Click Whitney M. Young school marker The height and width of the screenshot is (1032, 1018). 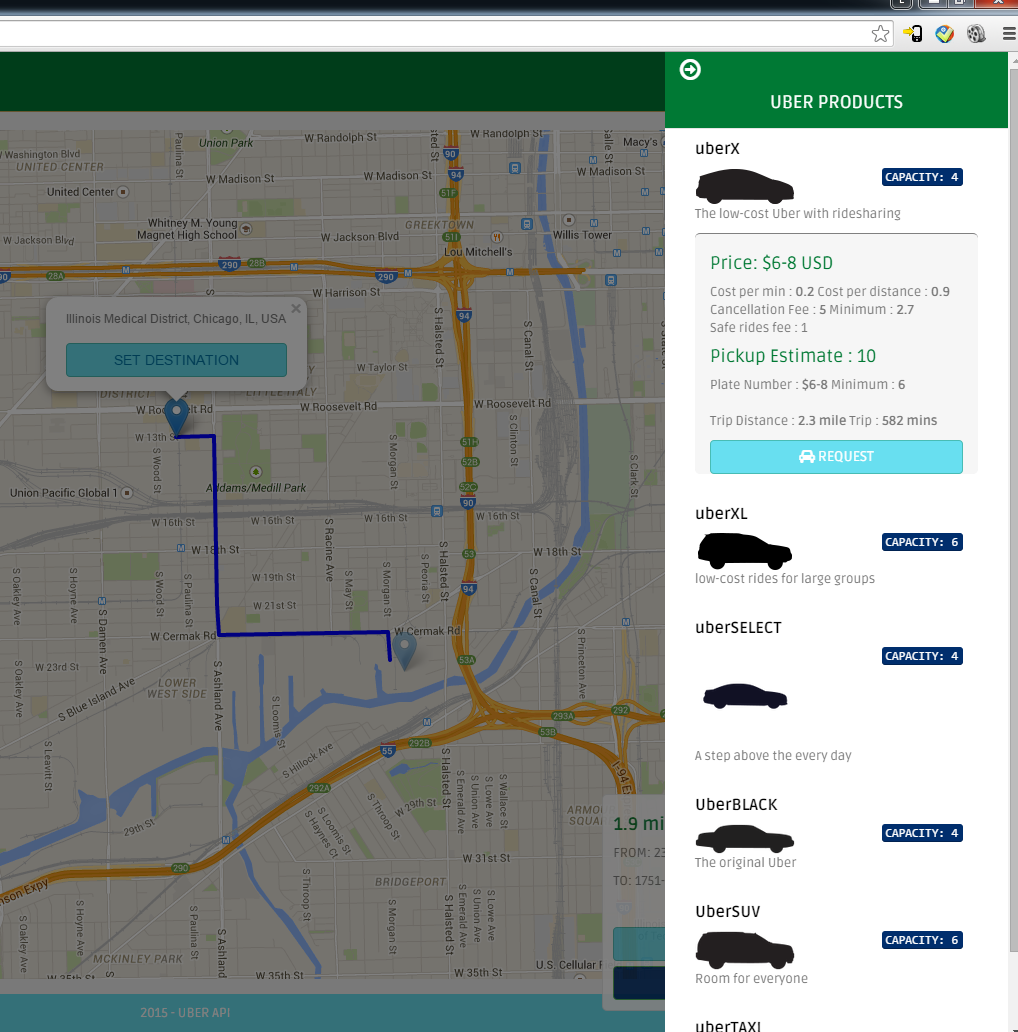coord(246,229)
